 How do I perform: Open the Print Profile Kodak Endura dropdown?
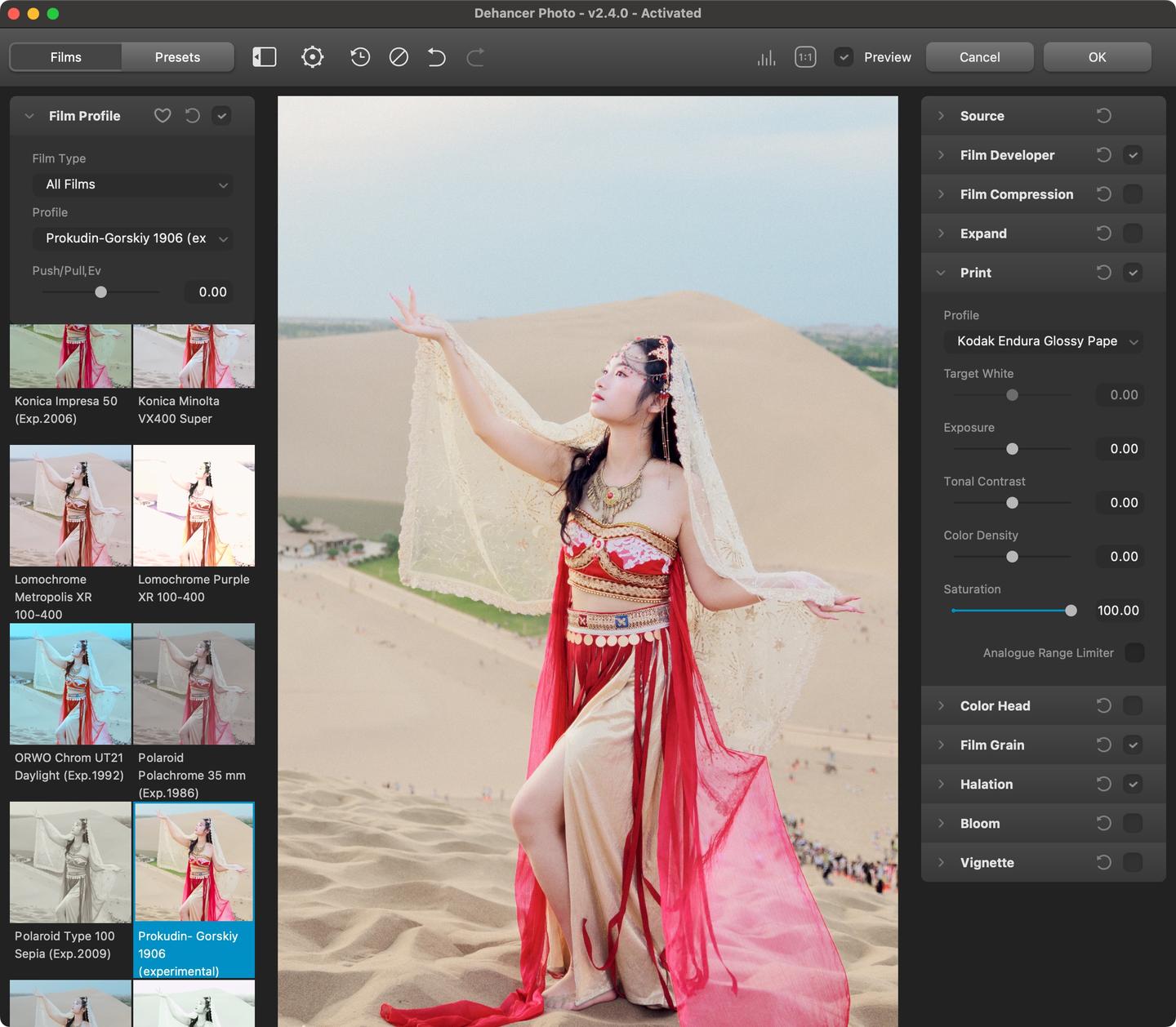[1044, 341]
